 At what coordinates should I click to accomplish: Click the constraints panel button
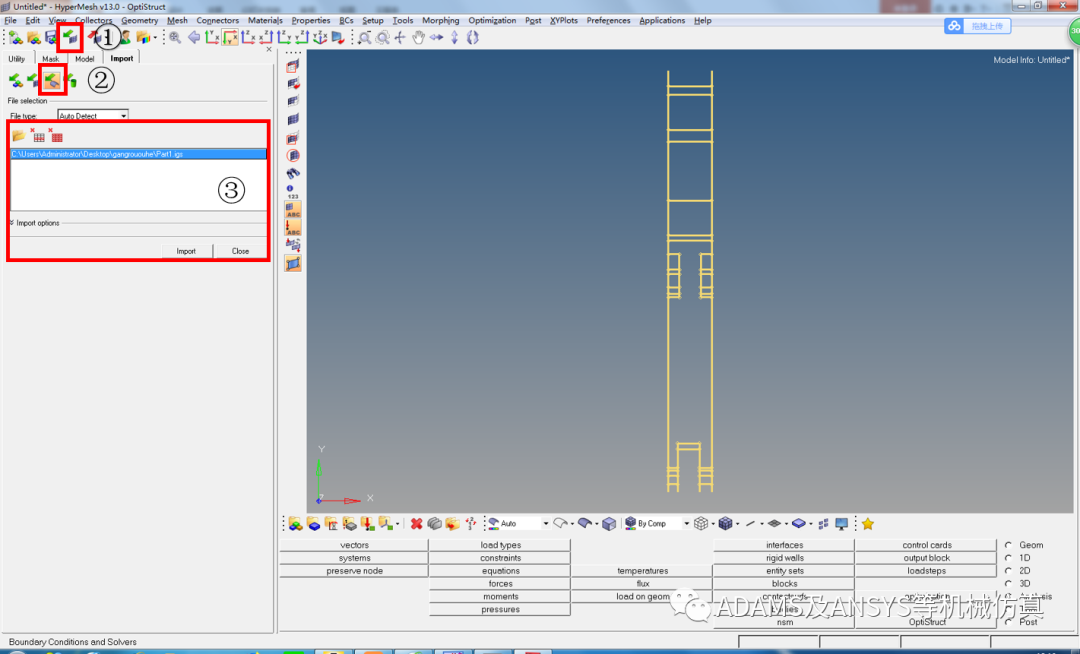click(500, 558)
